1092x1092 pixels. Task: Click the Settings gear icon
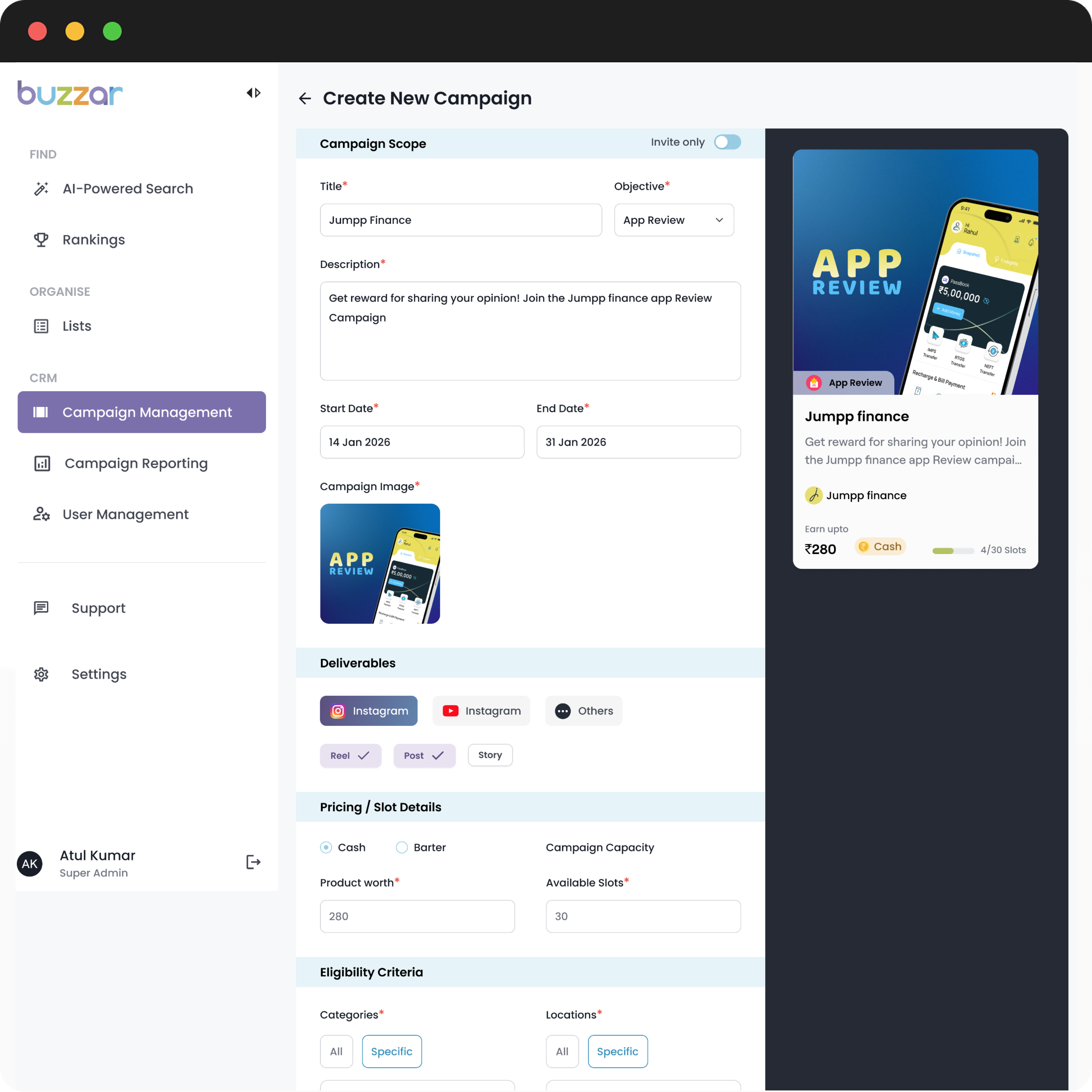point(41,674)
